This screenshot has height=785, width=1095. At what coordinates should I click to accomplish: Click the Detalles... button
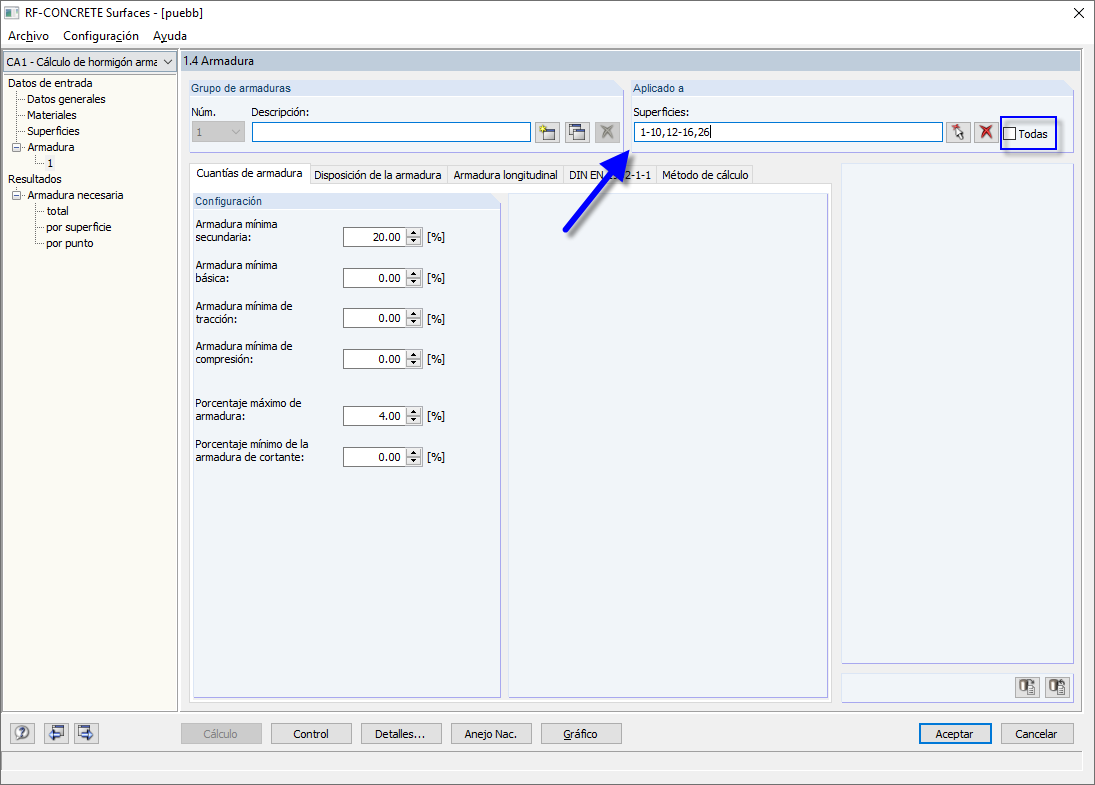(x=400, y=734)
